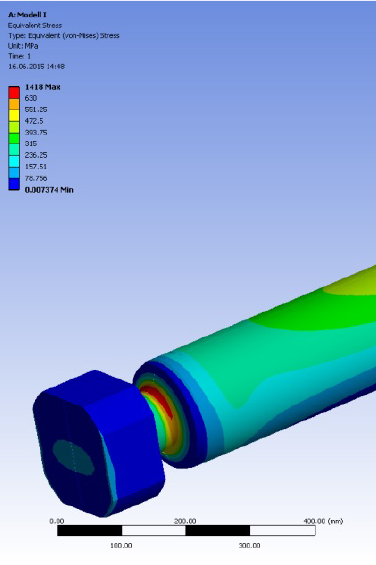Click the '315' legend value
376x565 pixels.
(x=31, y=143)
